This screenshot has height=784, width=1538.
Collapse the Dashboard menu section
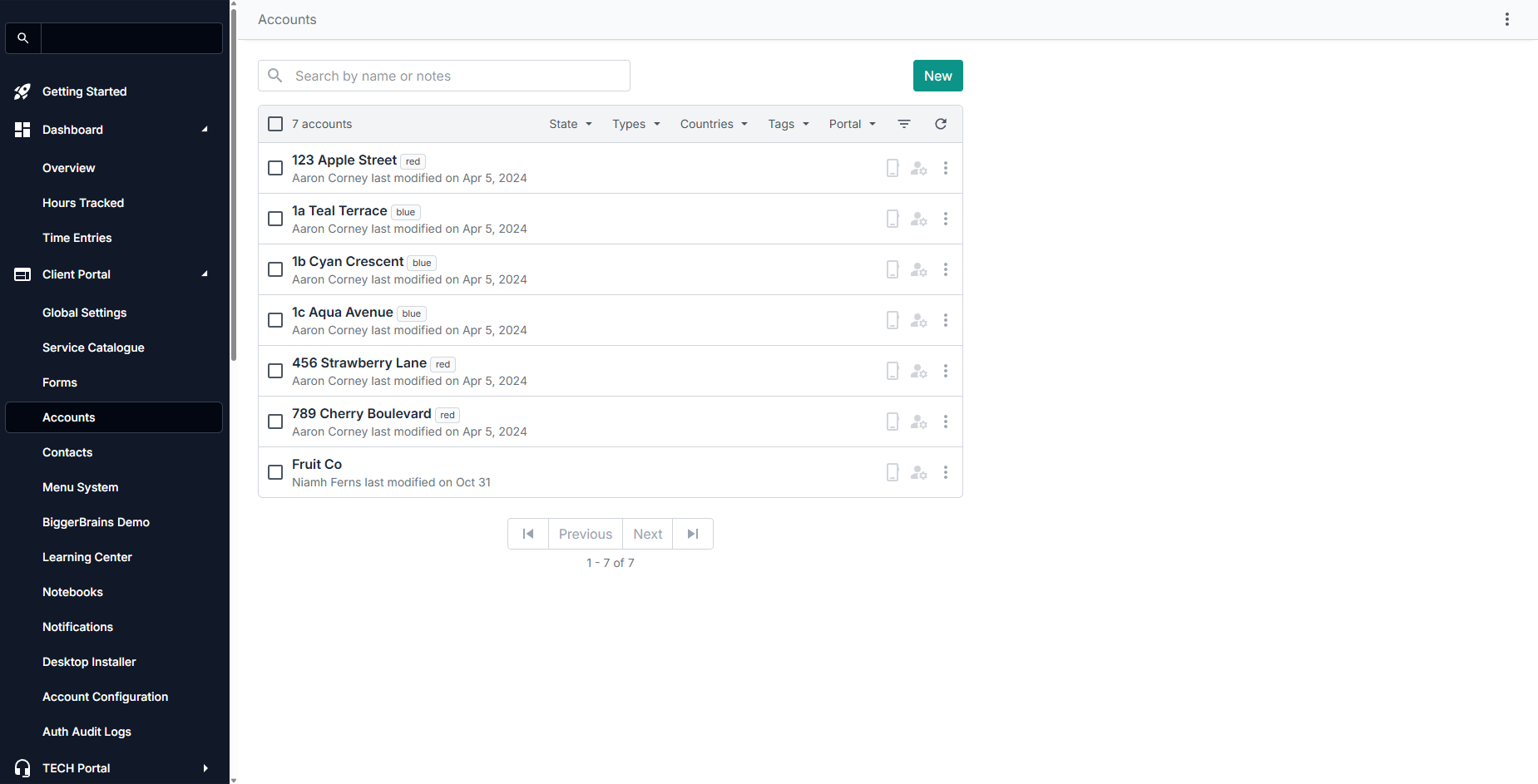point(205,130)
